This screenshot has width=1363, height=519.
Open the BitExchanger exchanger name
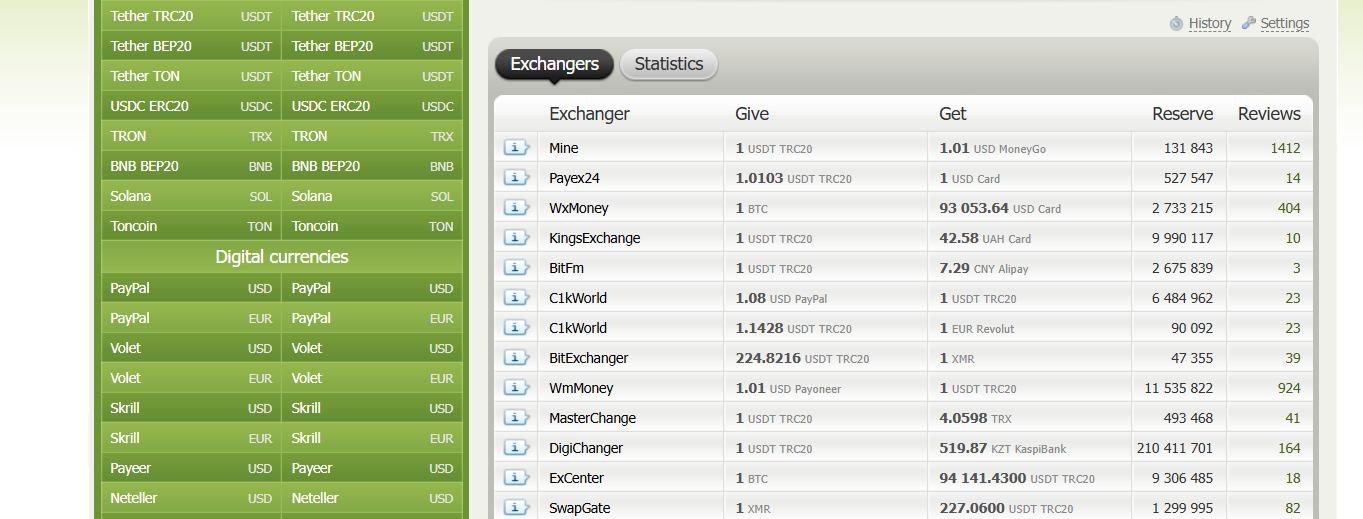point(589,358)
